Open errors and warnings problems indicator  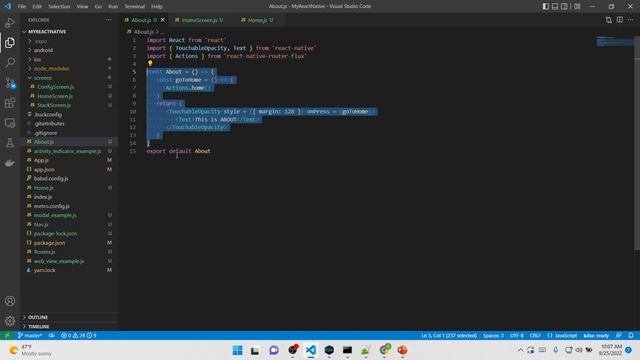coord(78,336)
